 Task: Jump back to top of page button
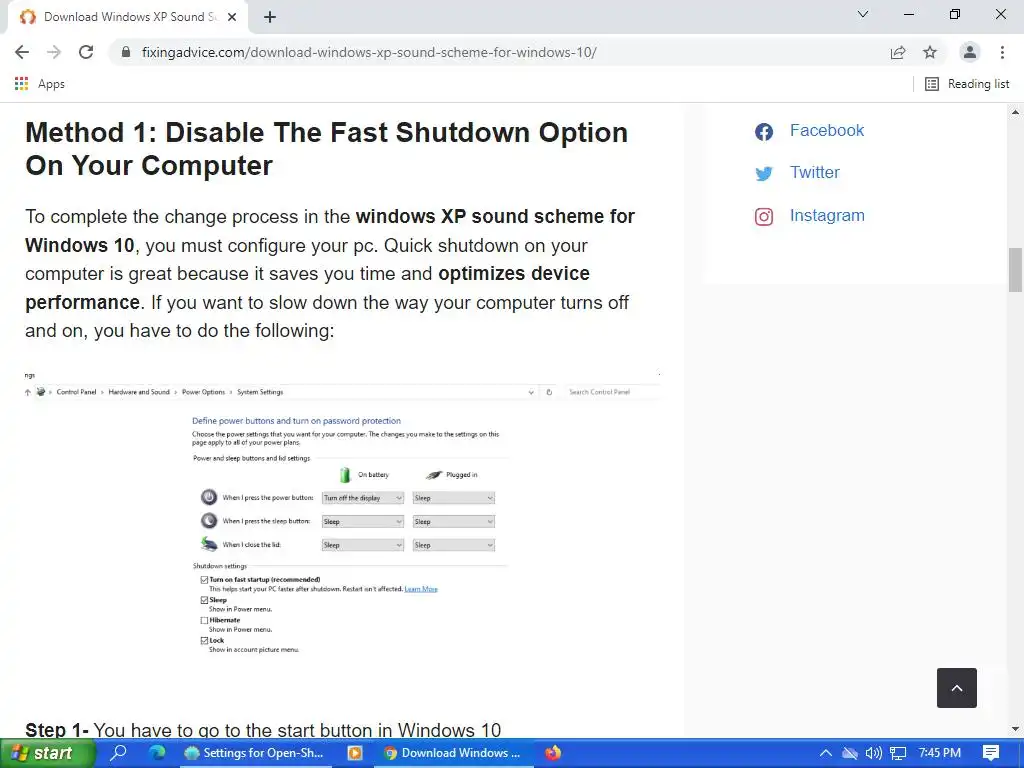957,688
